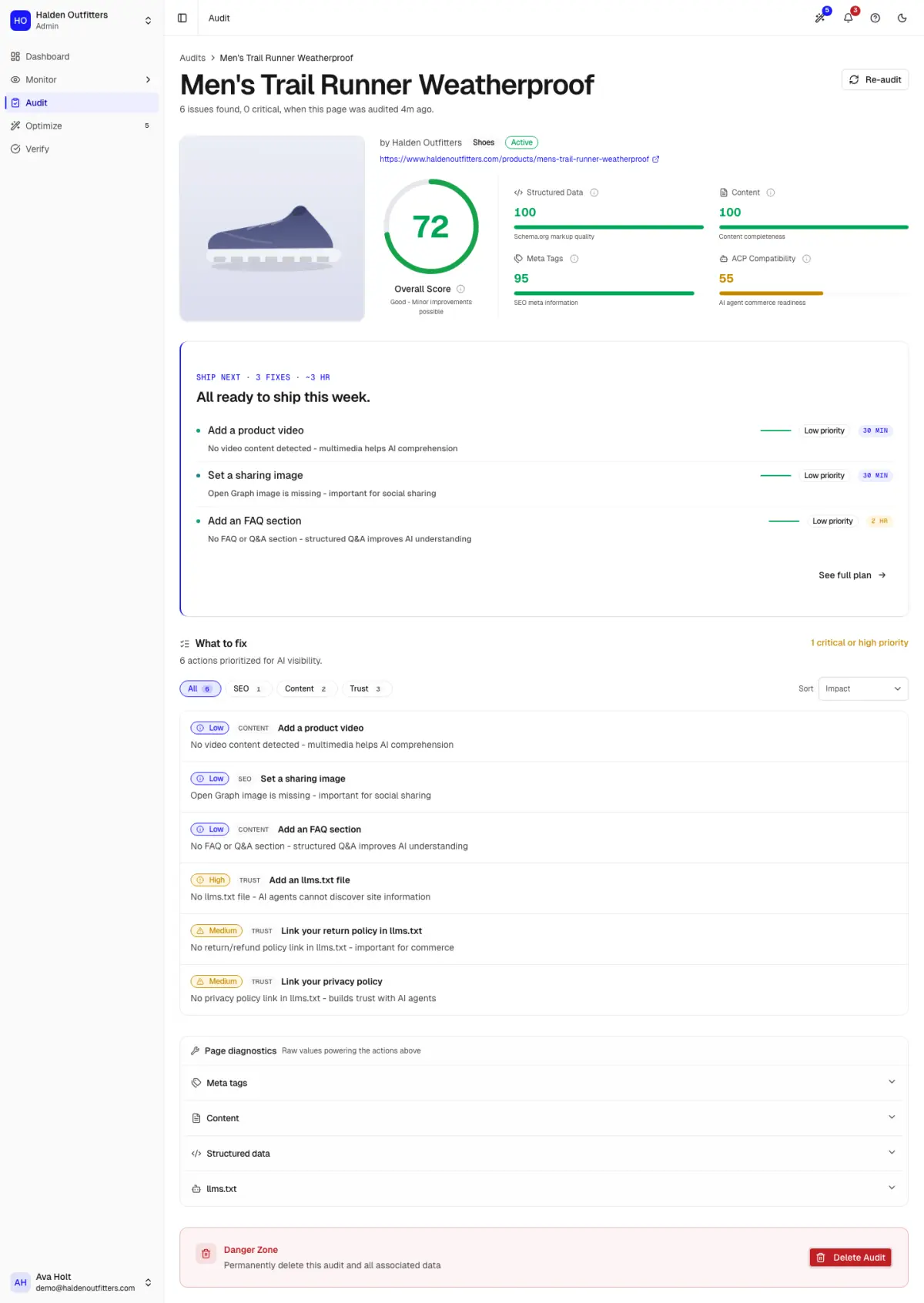924x1303 pixels.
Task: Expand the Content diagnostics section
Action: pos(544,1118)
